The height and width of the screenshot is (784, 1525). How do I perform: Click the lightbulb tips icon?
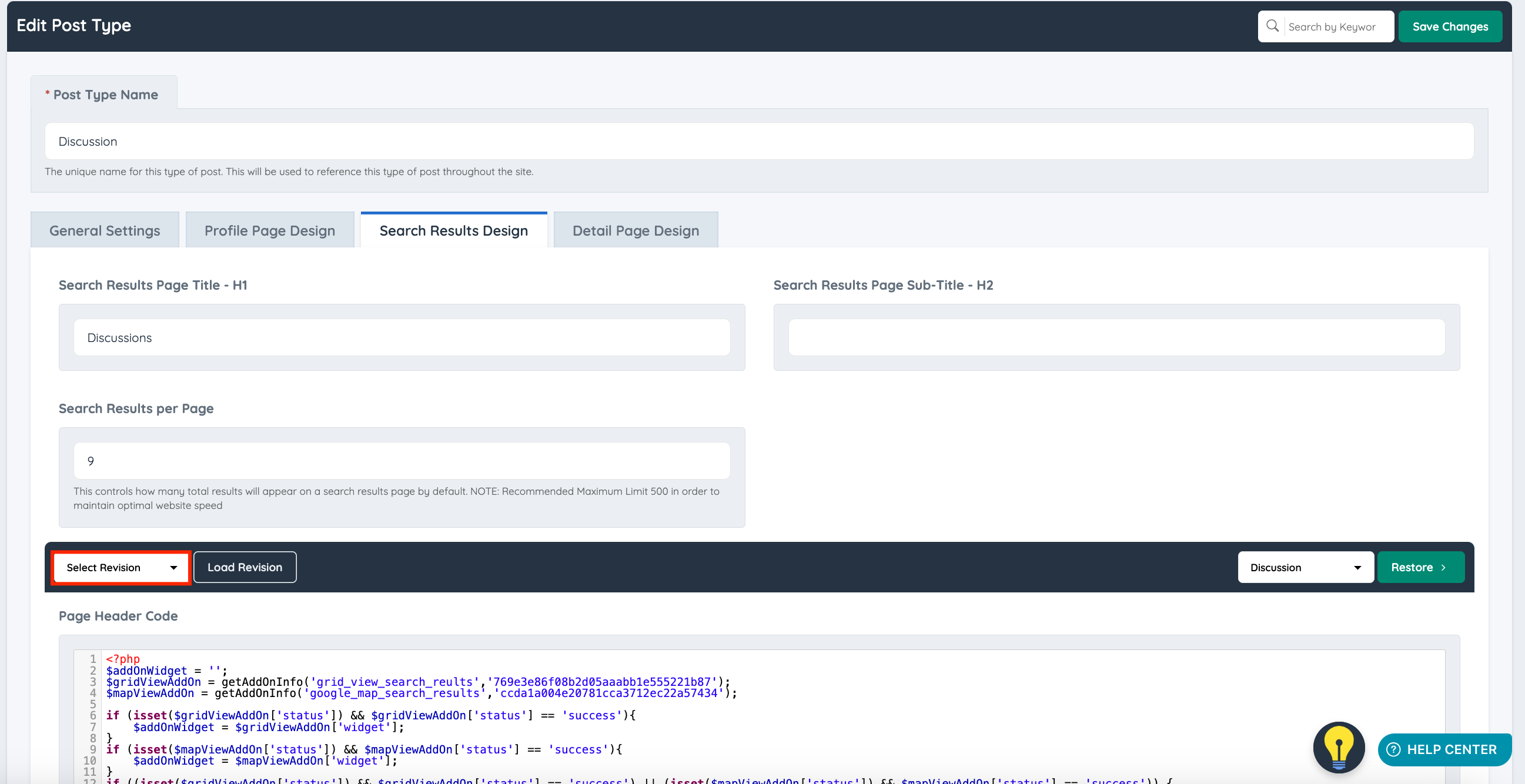pyautogui.click(x=1339, y=748)
